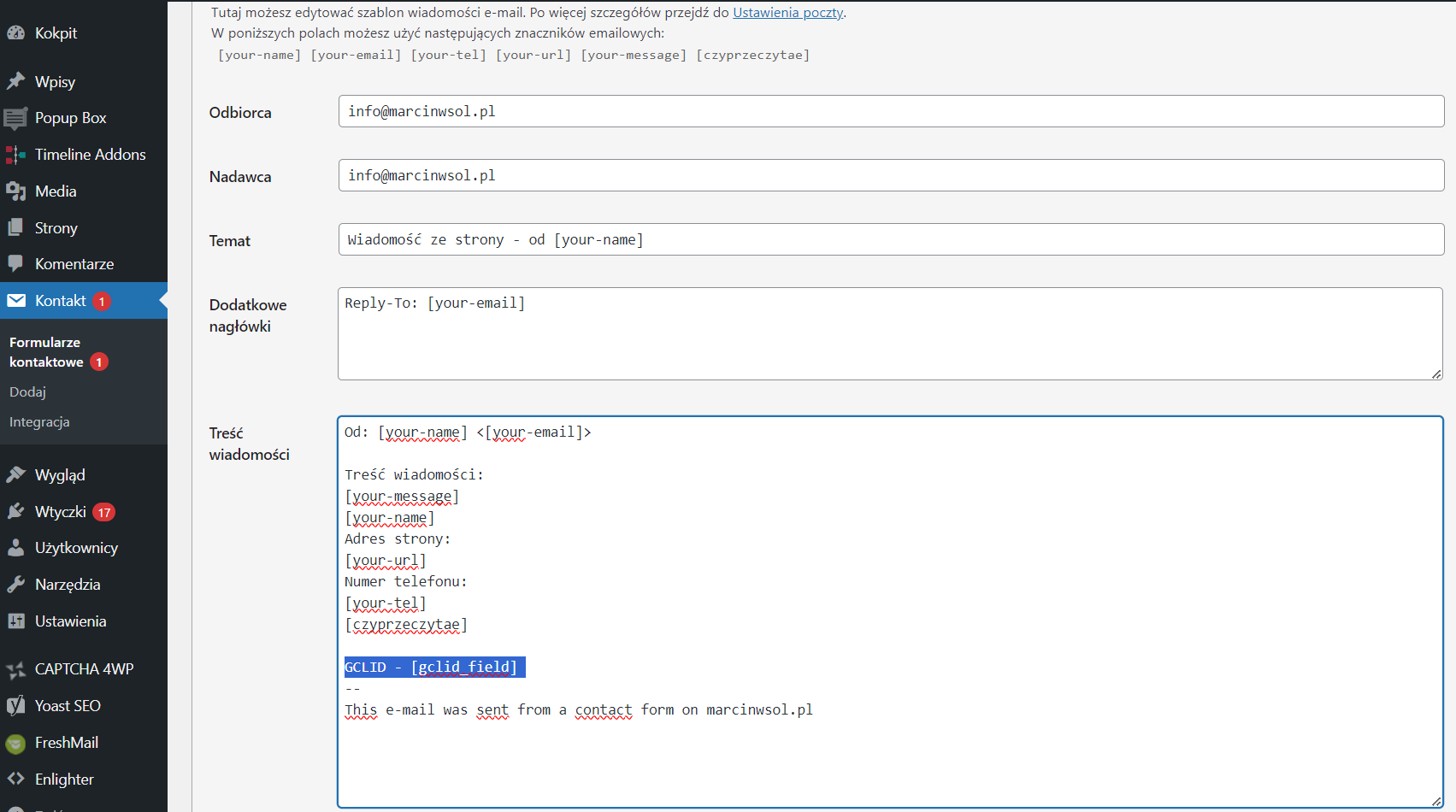Click the Nadawca email field
This screenshot has width=1456, height=812.
891,175
